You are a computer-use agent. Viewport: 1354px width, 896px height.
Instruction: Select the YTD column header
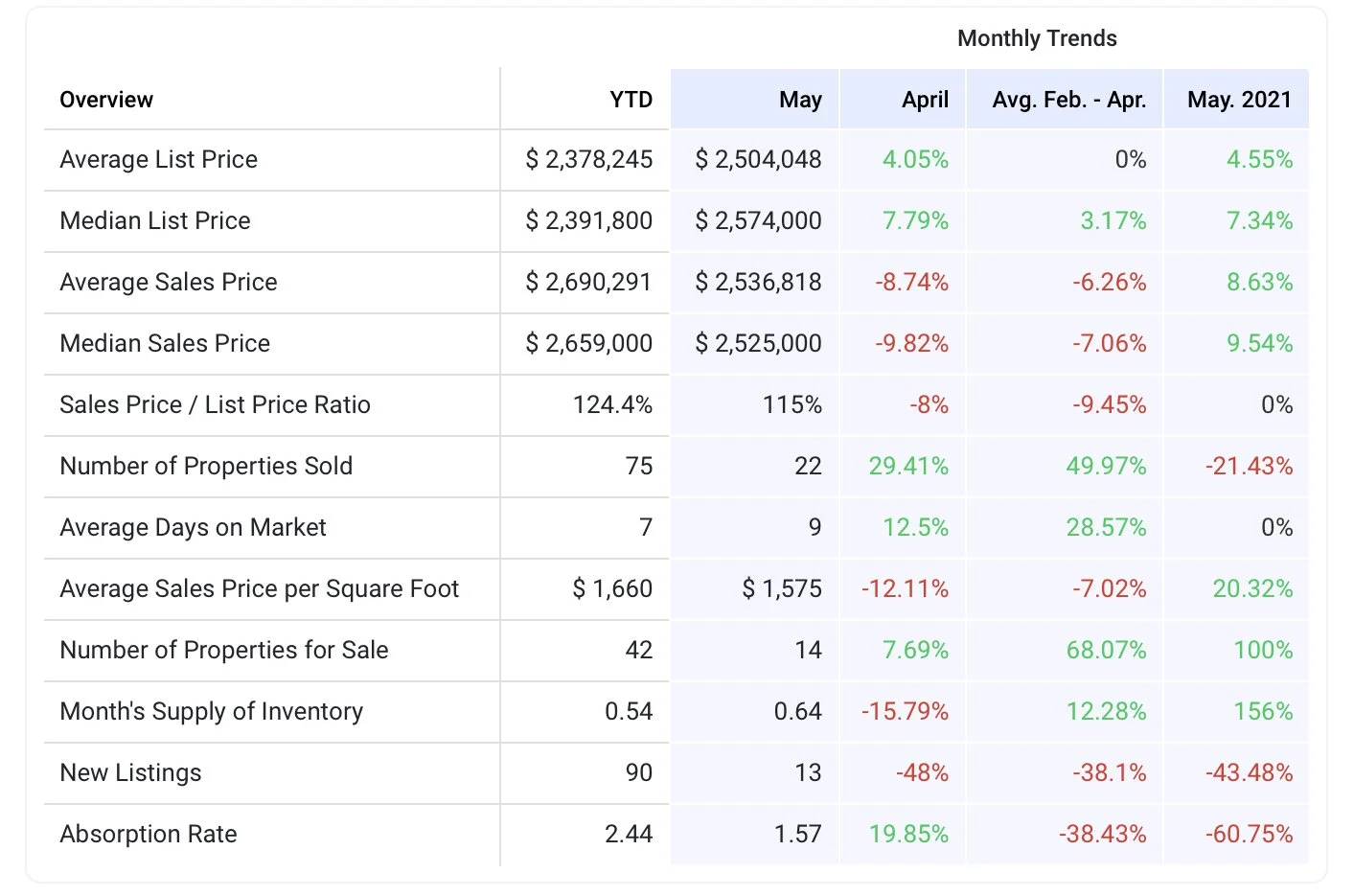coord(631,100)
